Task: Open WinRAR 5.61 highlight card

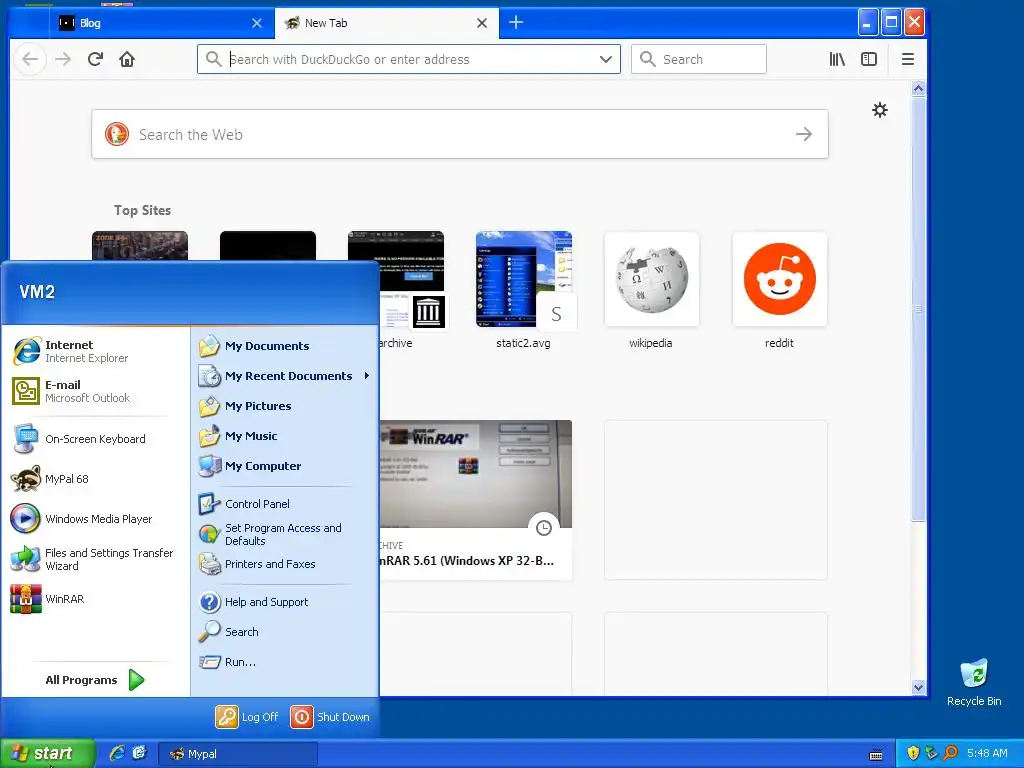Action: [475, 500]
